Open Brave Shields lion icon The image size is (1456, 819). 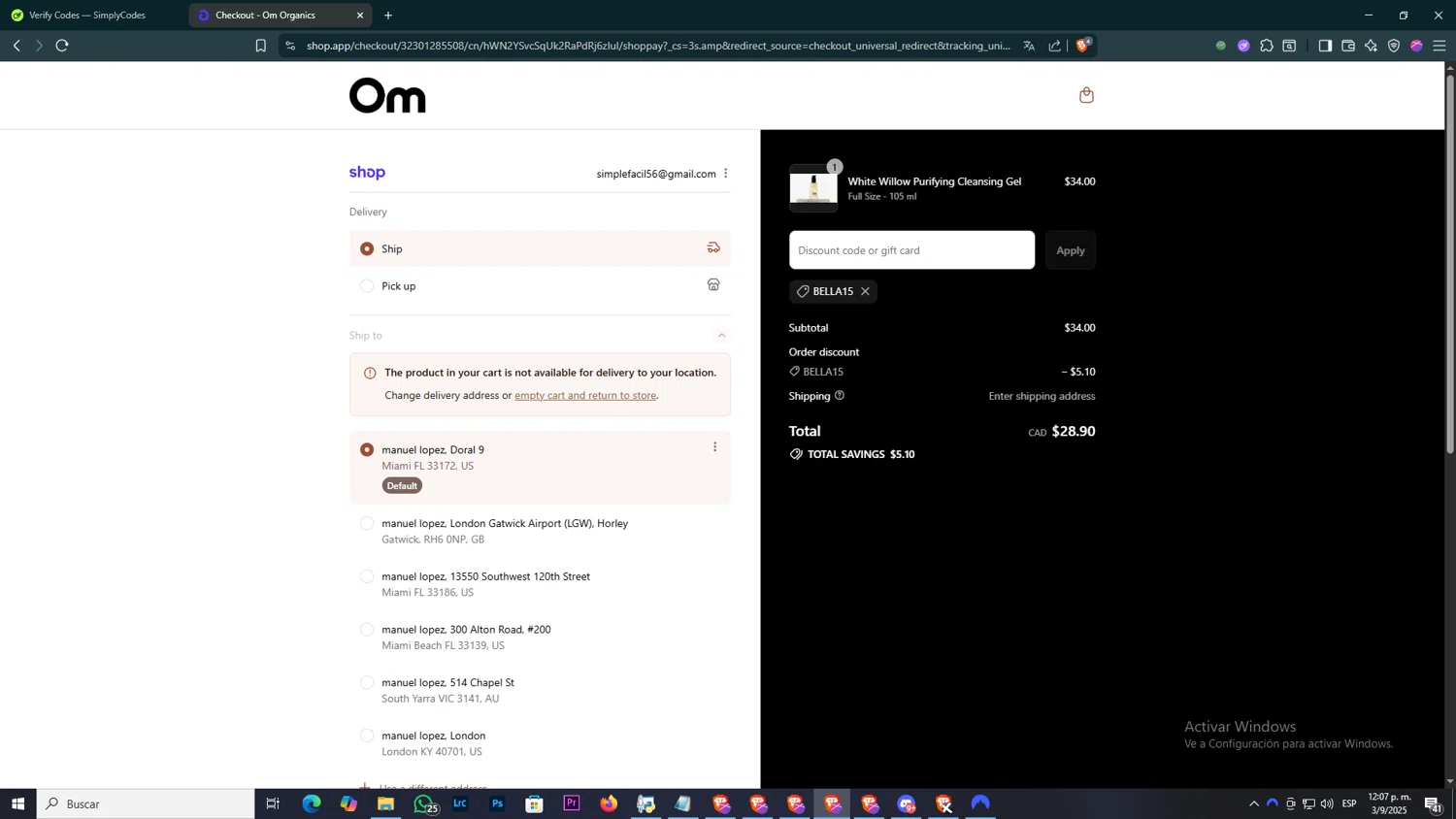[x=1083, y=45]
